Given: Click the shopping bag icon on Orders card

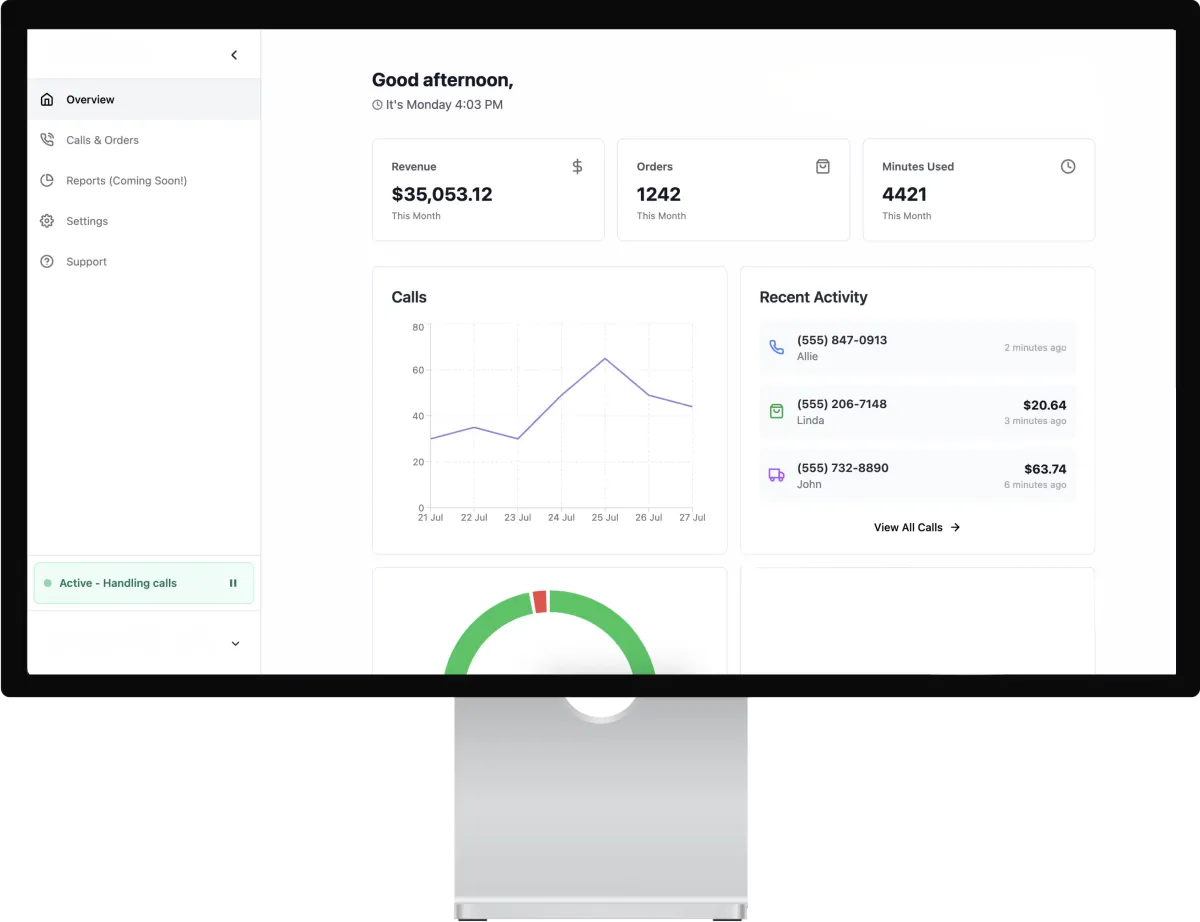Looking at the screenshot, I should 823,167.
